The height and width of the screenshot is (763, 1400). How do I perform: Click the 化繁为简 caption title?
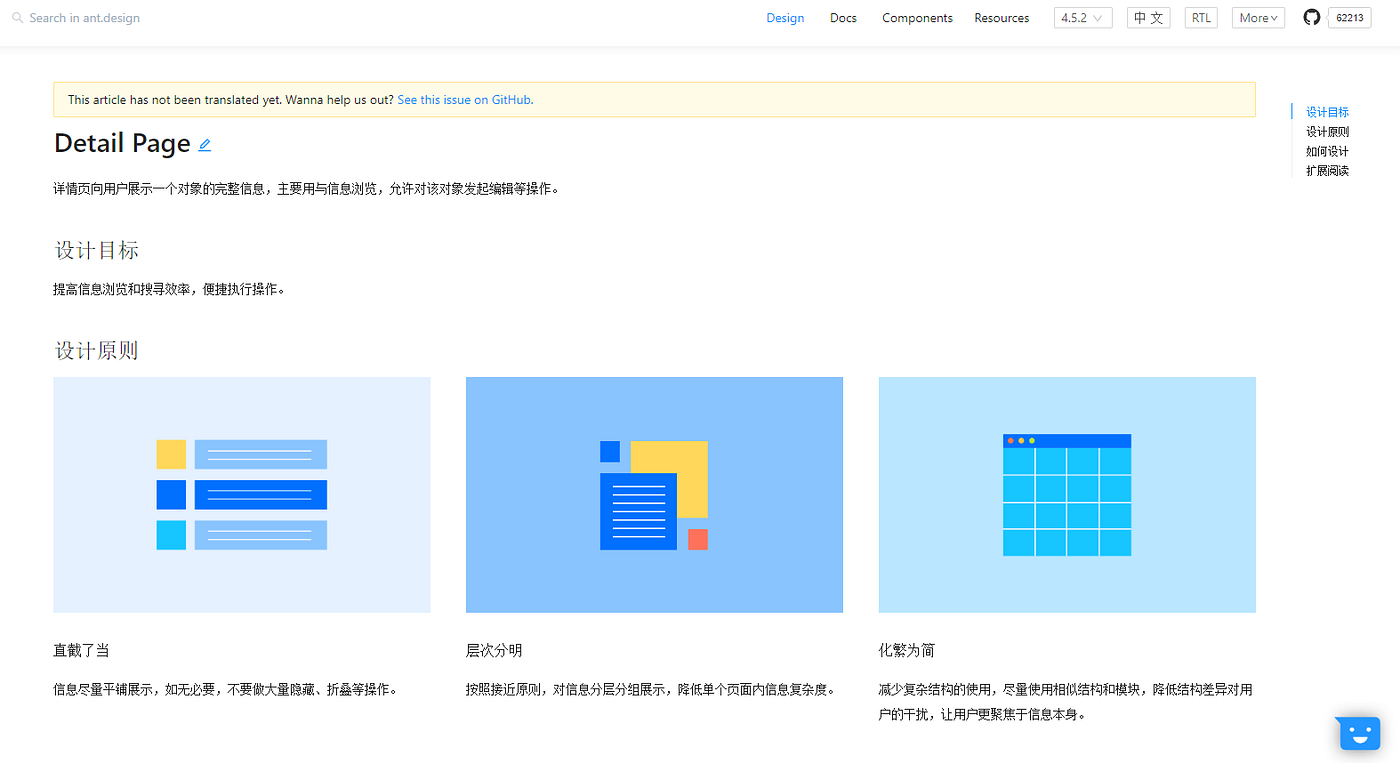907,651
